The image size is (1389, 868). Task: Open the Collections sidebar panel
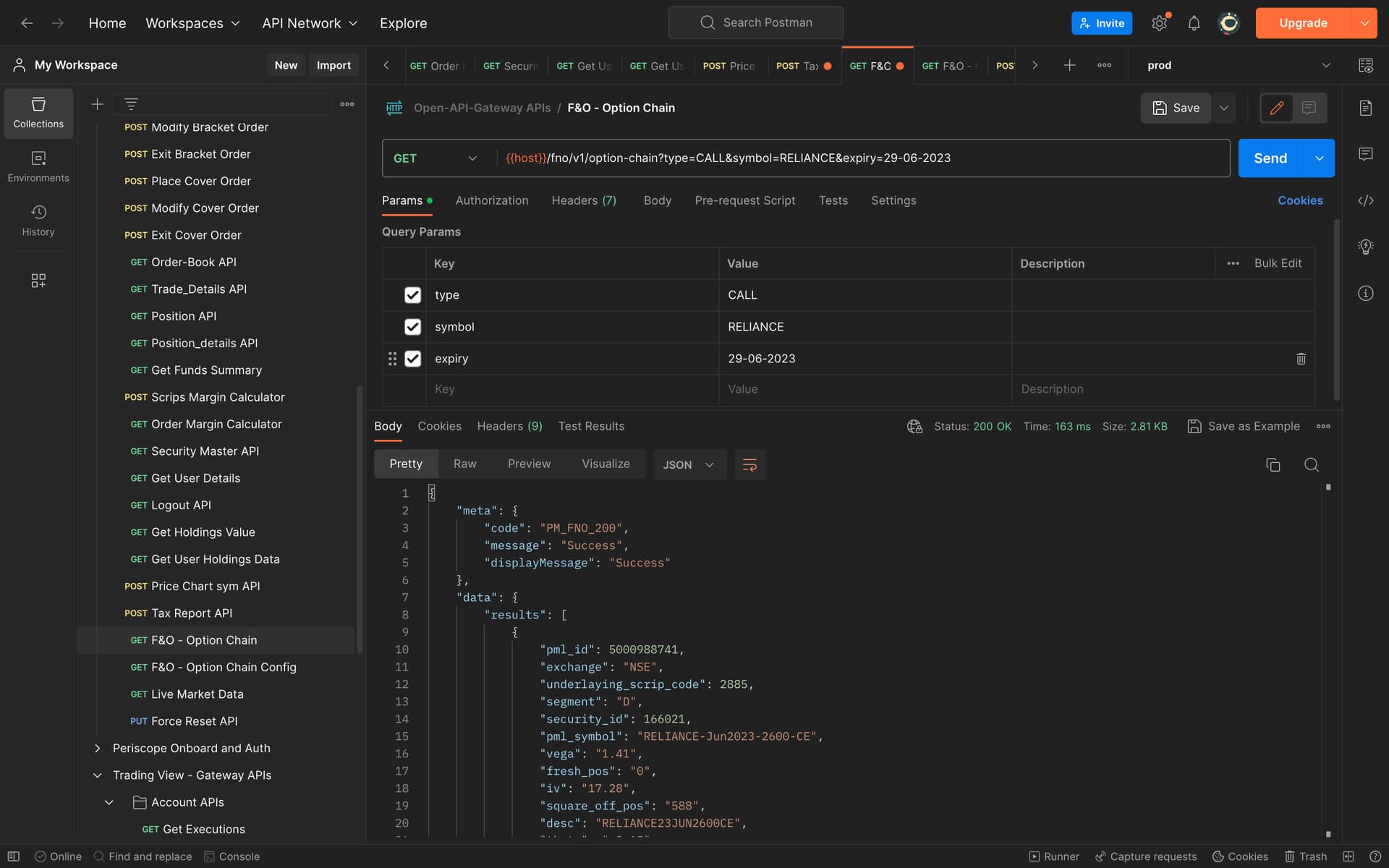click(38, 113)
